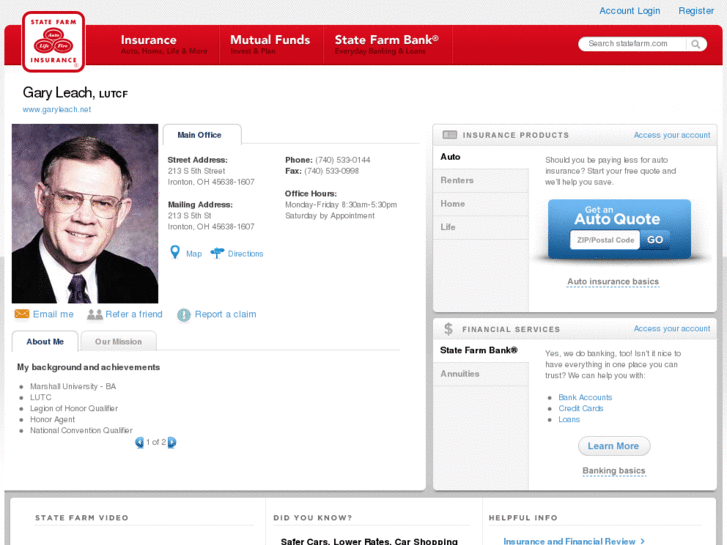Click the Report a claim link

coord(225,314)
